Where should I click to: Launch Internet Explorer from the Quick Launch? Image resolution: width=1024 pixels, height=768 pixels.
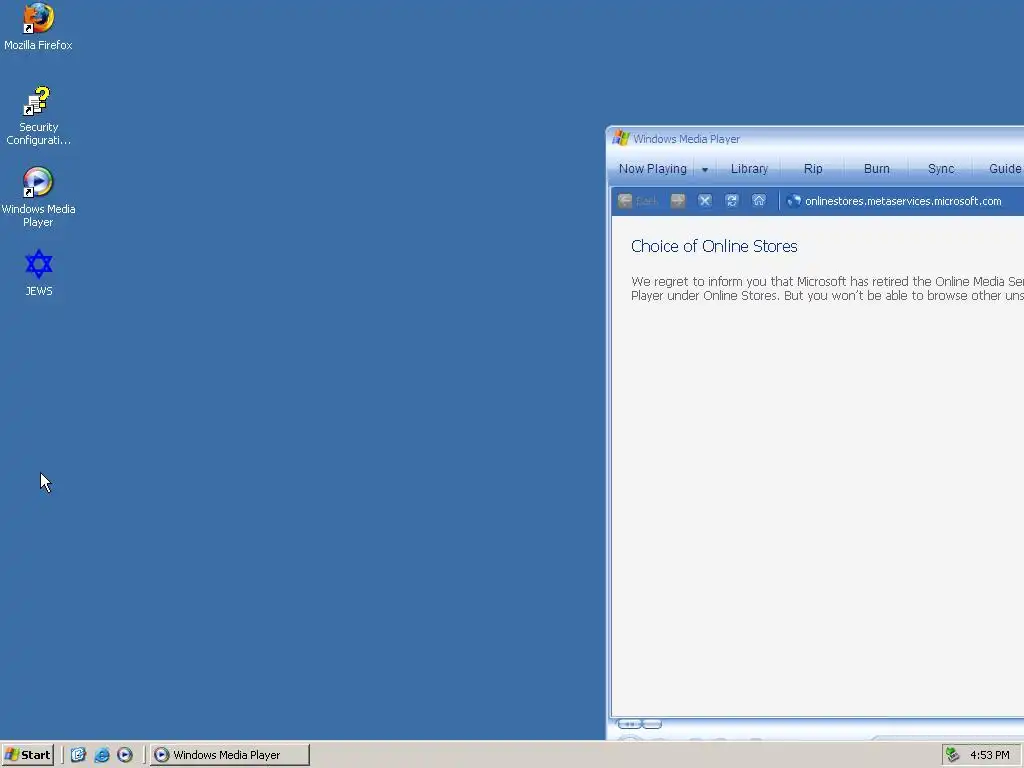[102, 755]
